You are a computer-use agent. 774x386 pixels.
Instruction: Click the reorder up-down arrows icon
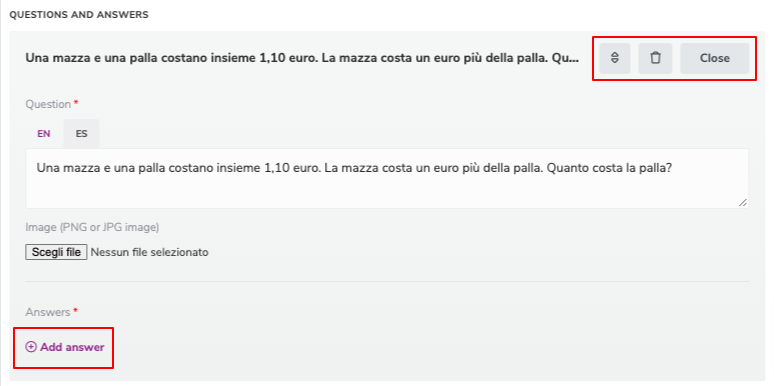click(x=615, y=58)
